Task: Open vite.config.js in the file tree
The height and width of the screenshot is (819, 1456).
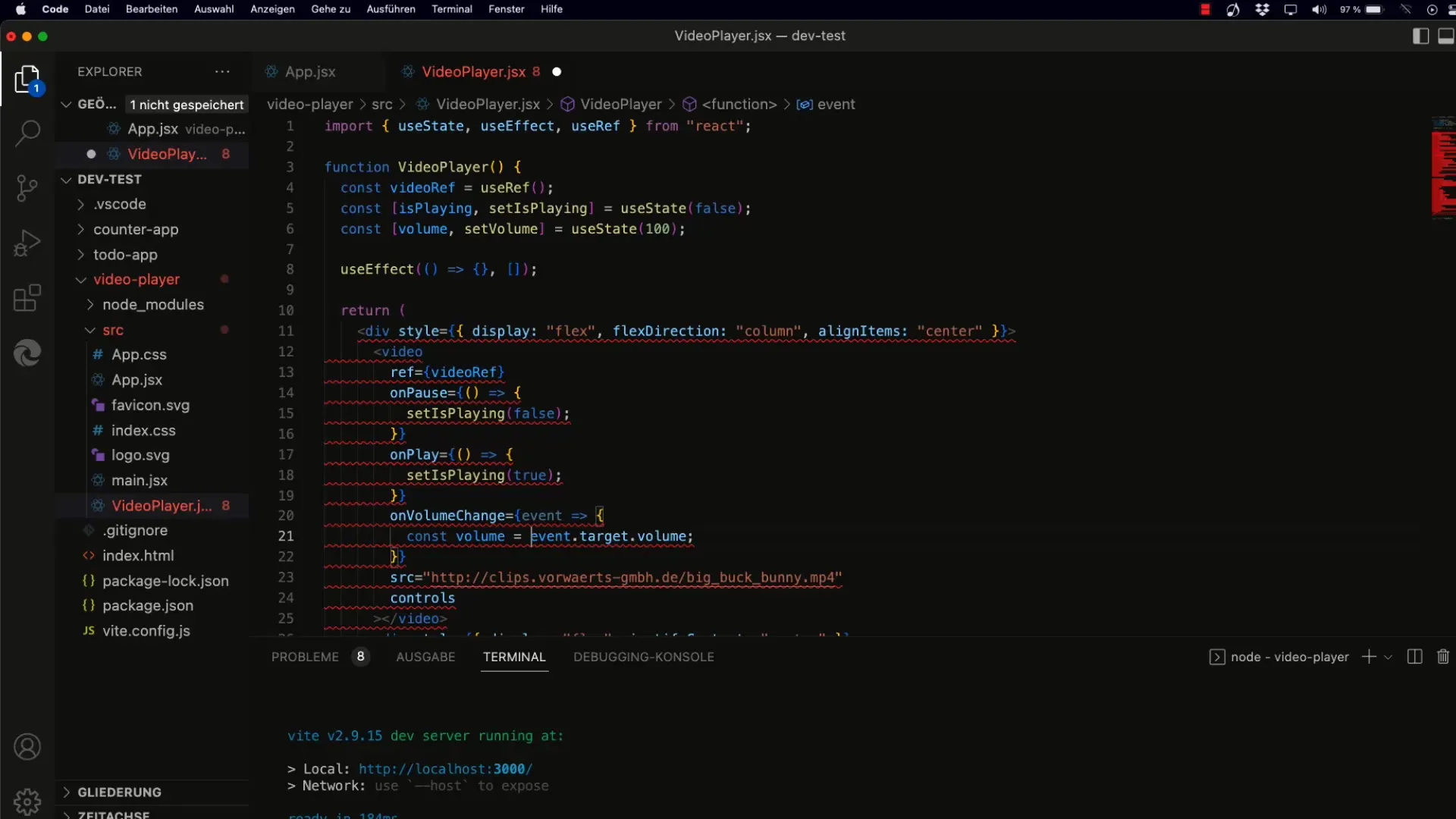Action: tap(146, 630)
